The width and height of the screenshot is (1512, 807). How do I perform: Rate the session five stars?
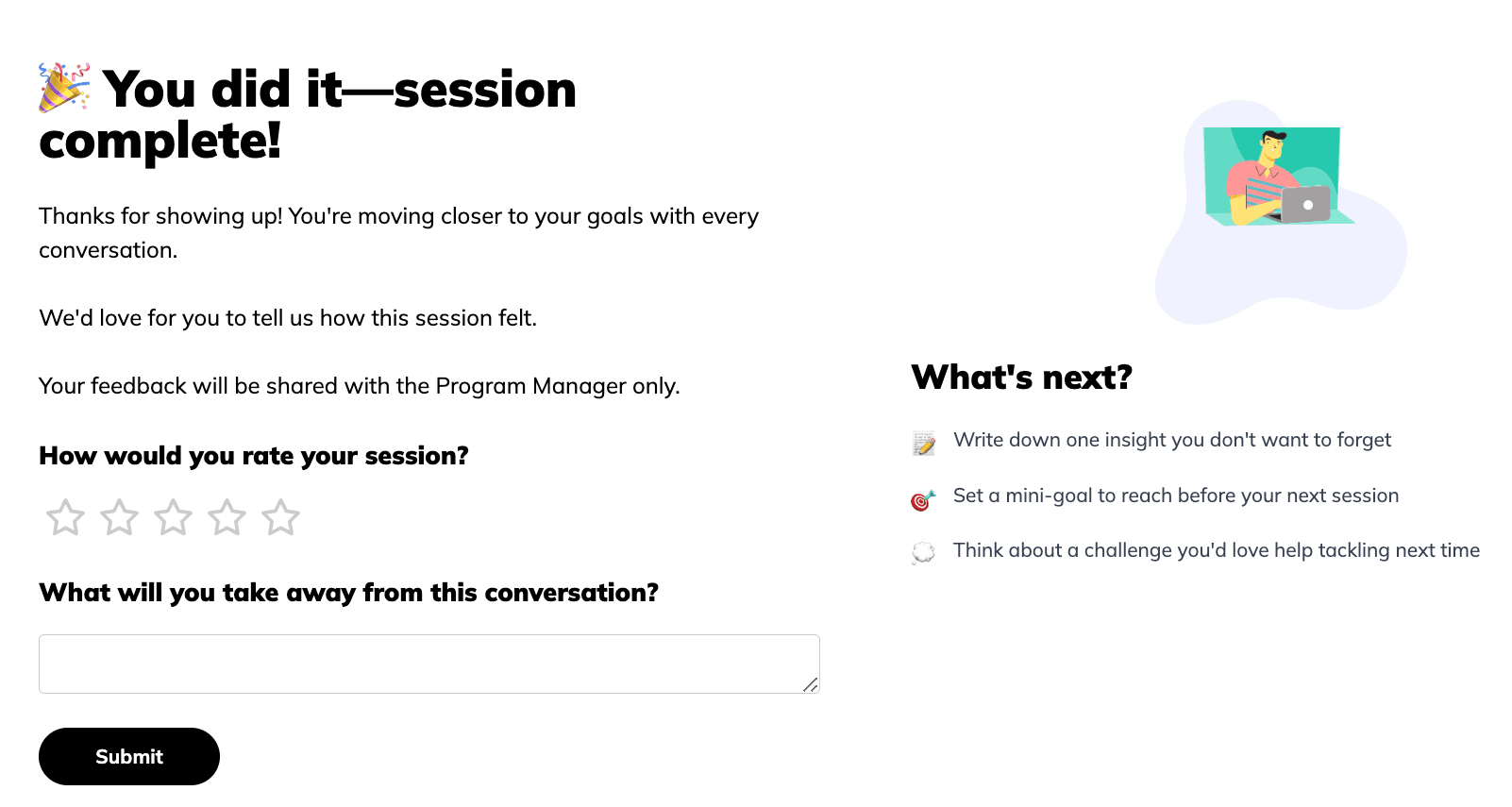pos(280,517)
